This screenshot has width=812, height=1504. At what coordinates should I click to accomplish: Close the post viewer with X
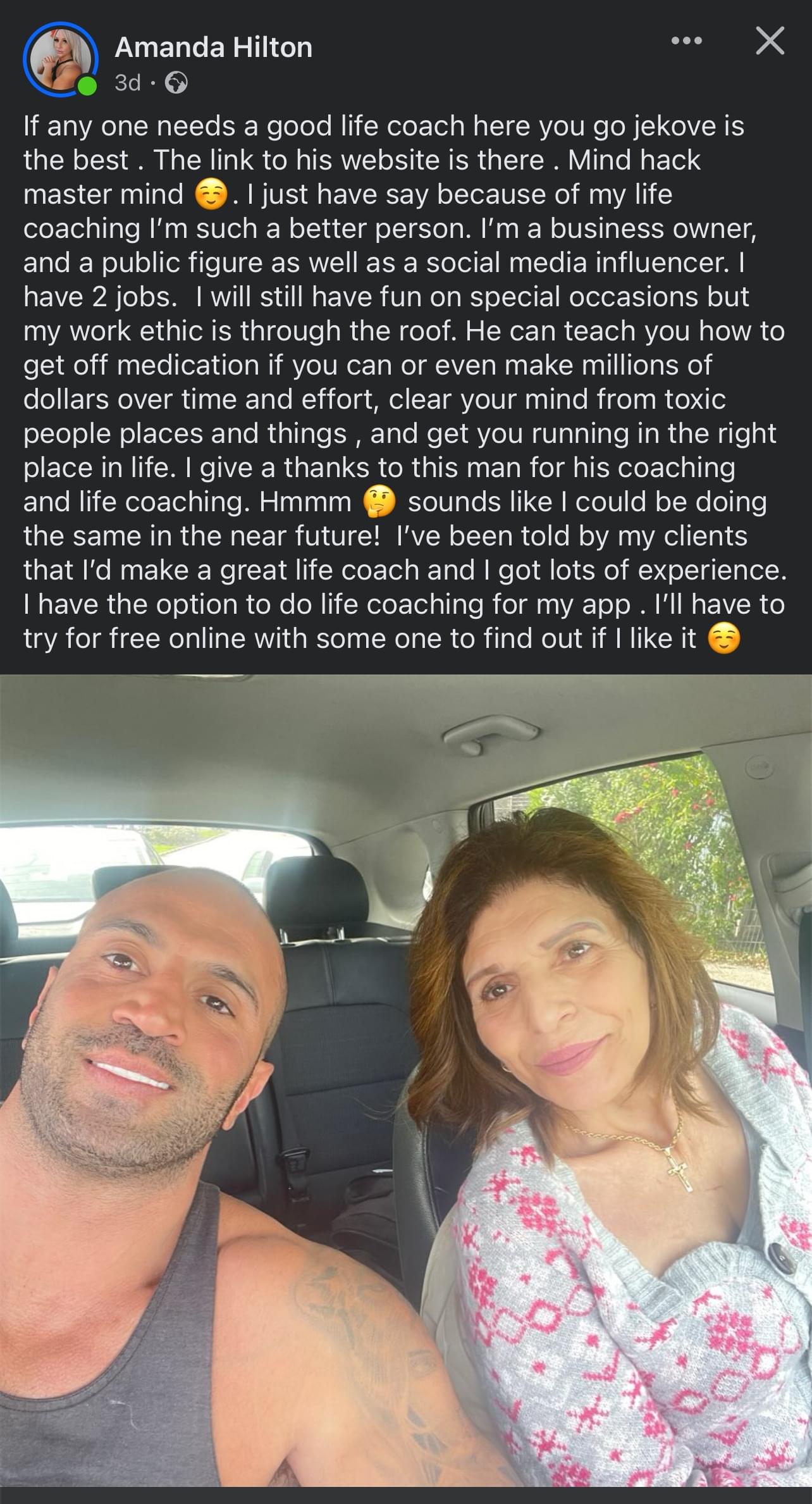770,41
